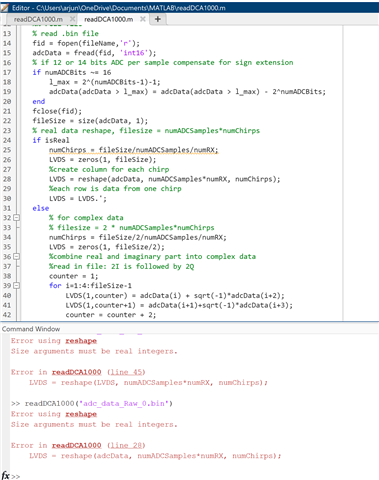The image size is (379, 480).
Task: Close the second readDCA1000.m tab
Action: pyautogui.click(x=143, y=19)
